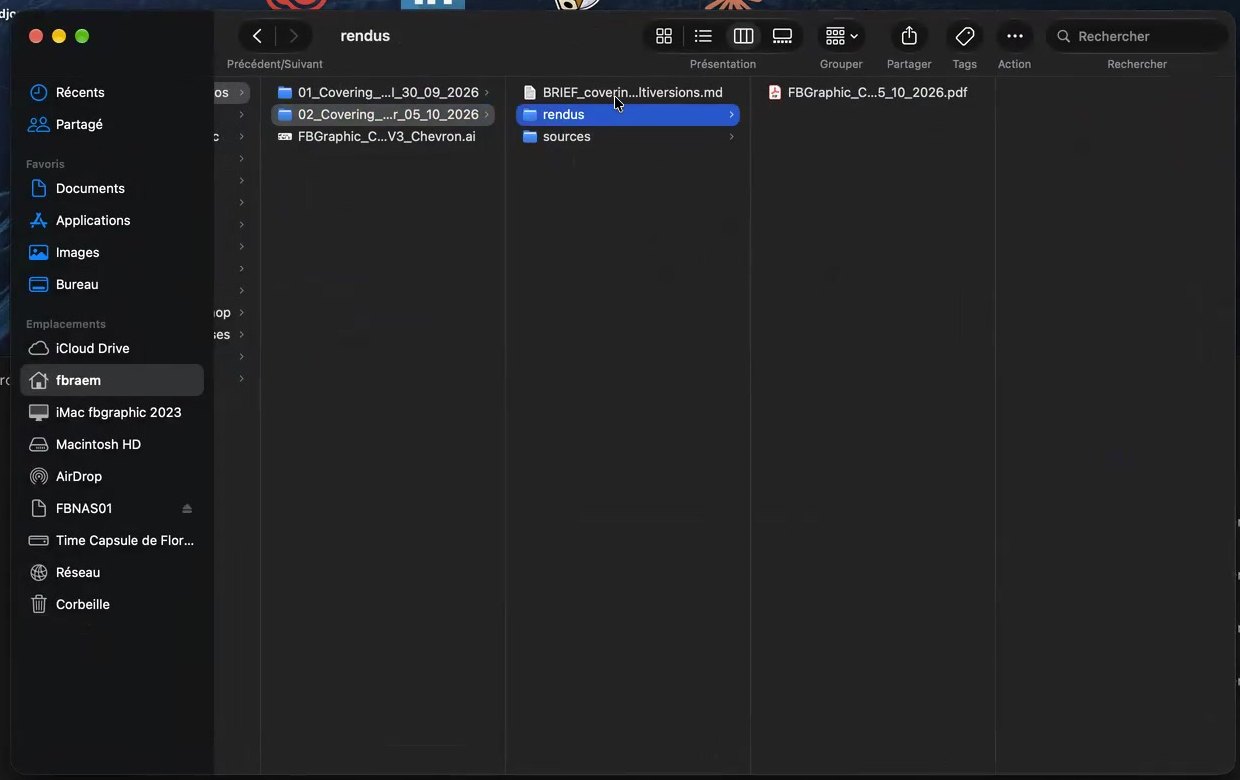Switch to list view
The height and width of the screenshot is (780, 1240).
(703, 36)
